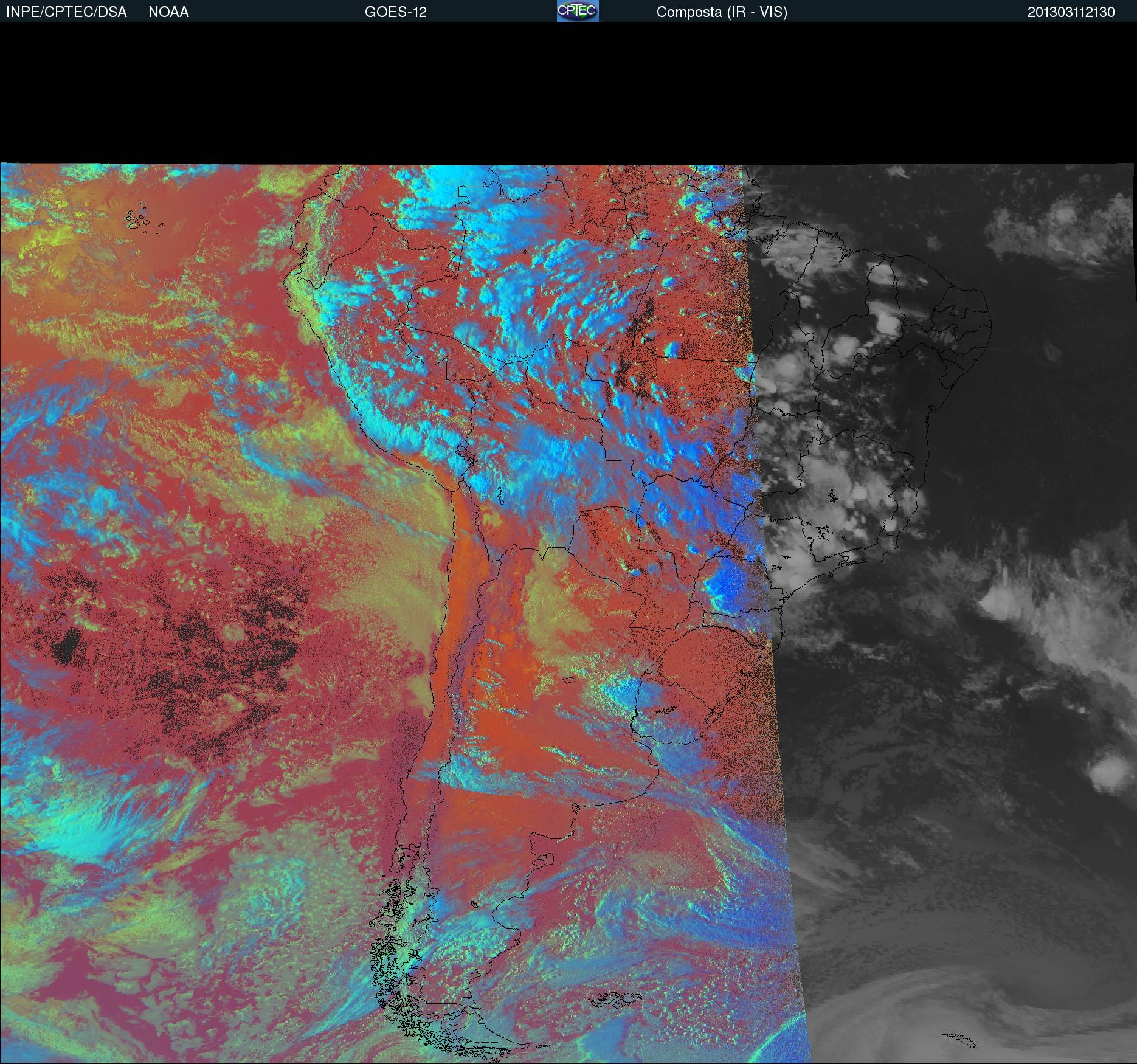Click the NOAA text in the header

[168, 12]
